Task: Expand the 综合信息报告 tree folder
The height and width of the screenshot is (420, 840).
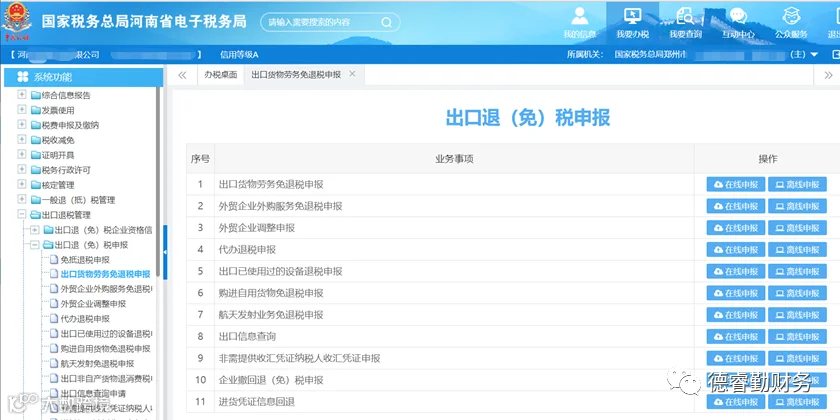Action: [21, 95]
